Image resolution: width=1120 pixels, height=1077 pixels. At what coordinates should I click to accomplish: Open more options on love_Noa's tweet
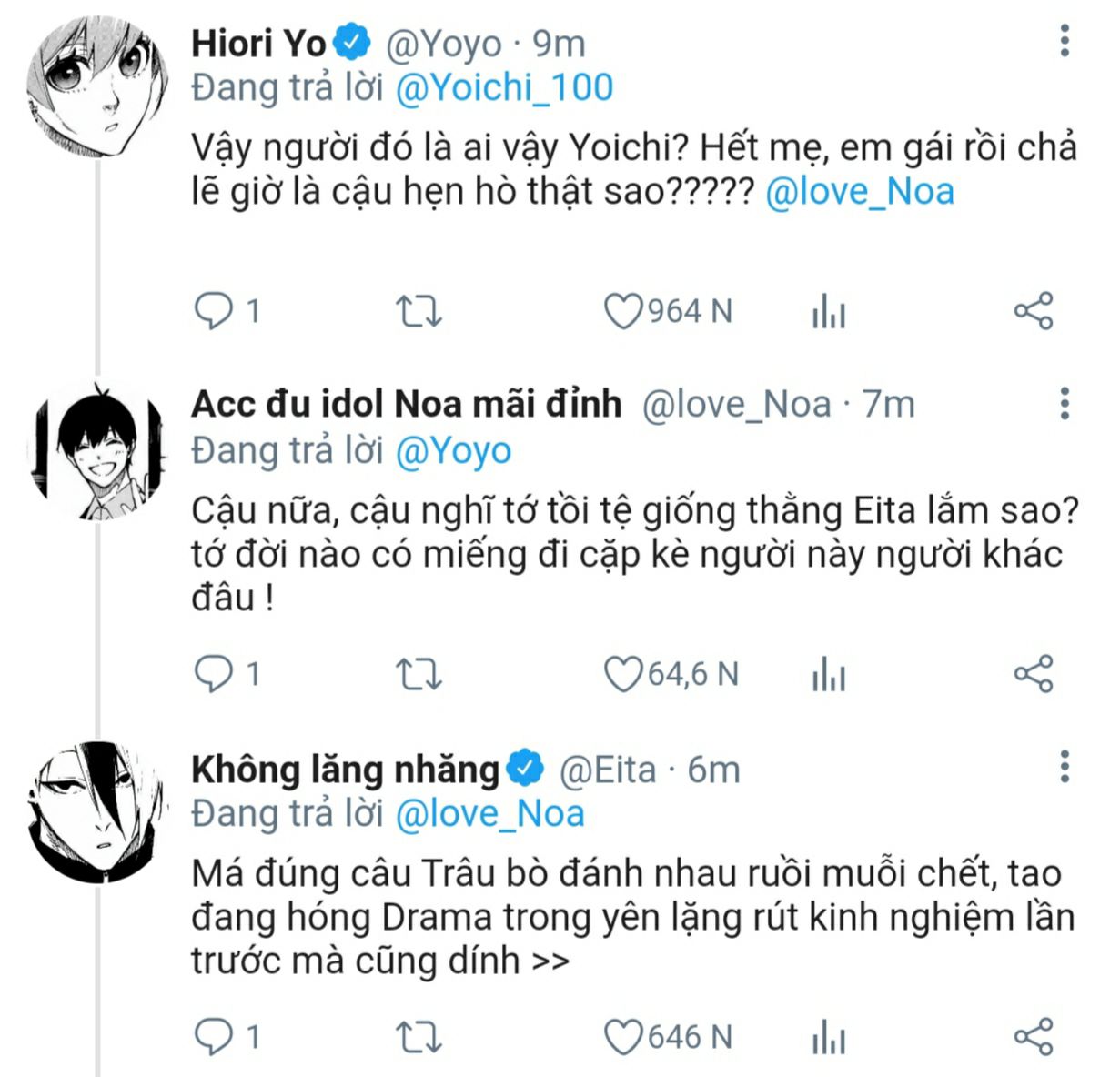coord(1065,404)
